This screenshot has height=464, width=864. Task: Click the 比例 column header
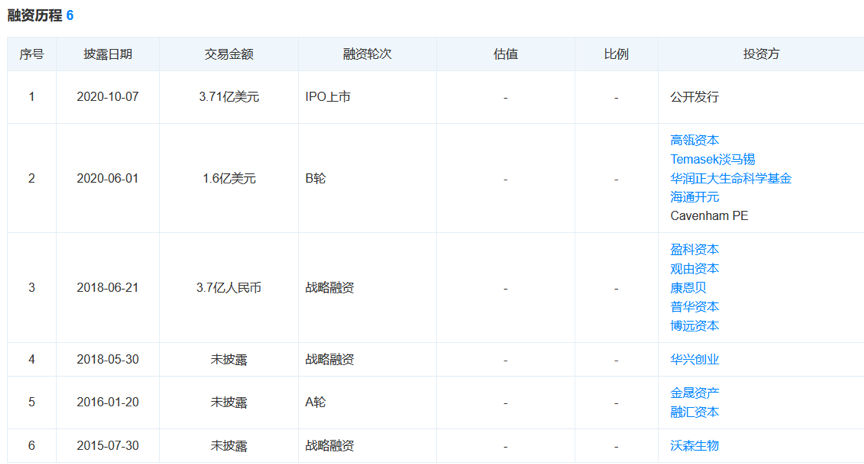(616, 54)
